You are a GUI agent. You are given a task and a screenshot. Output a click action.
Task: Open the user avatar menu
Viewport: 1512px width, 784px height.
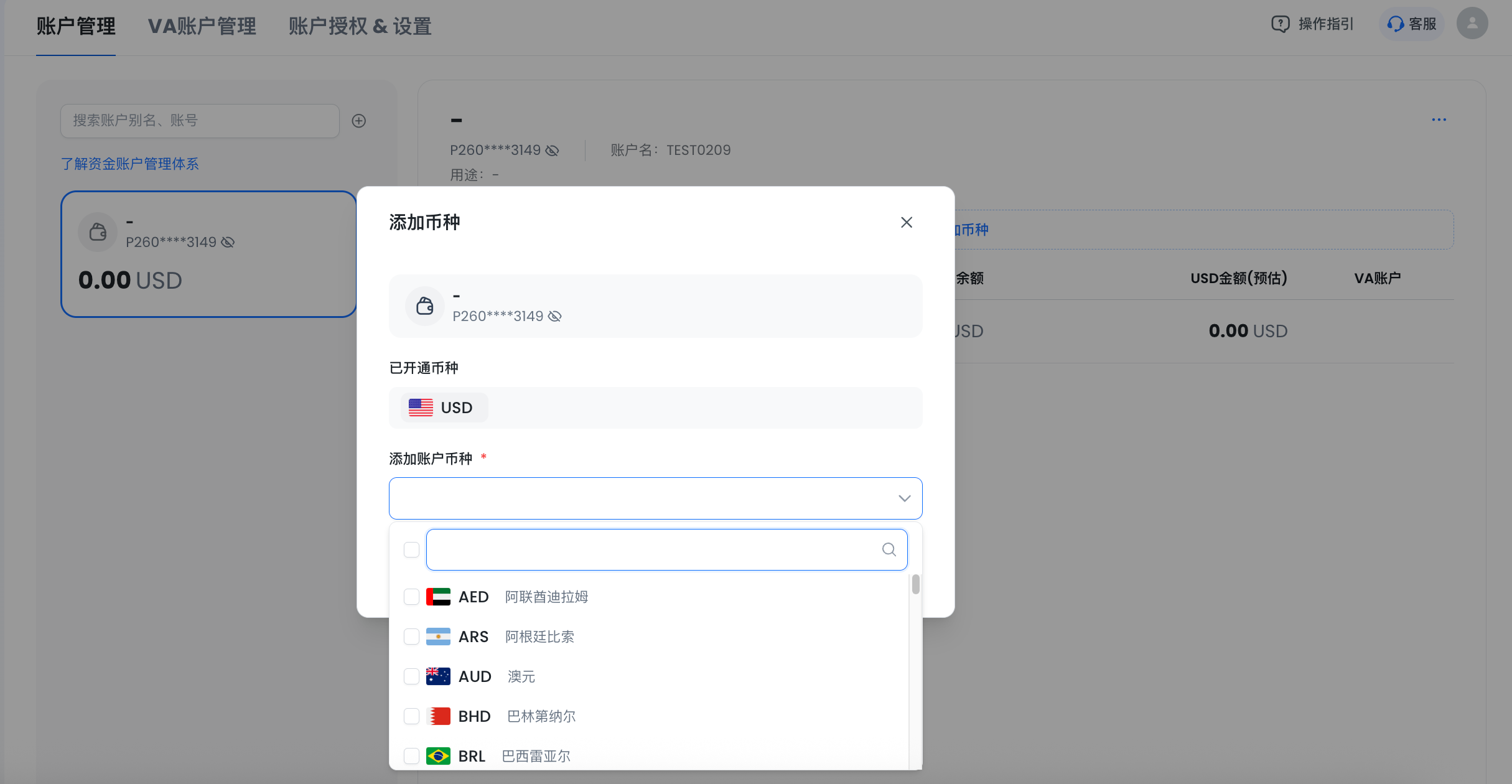1472,24
